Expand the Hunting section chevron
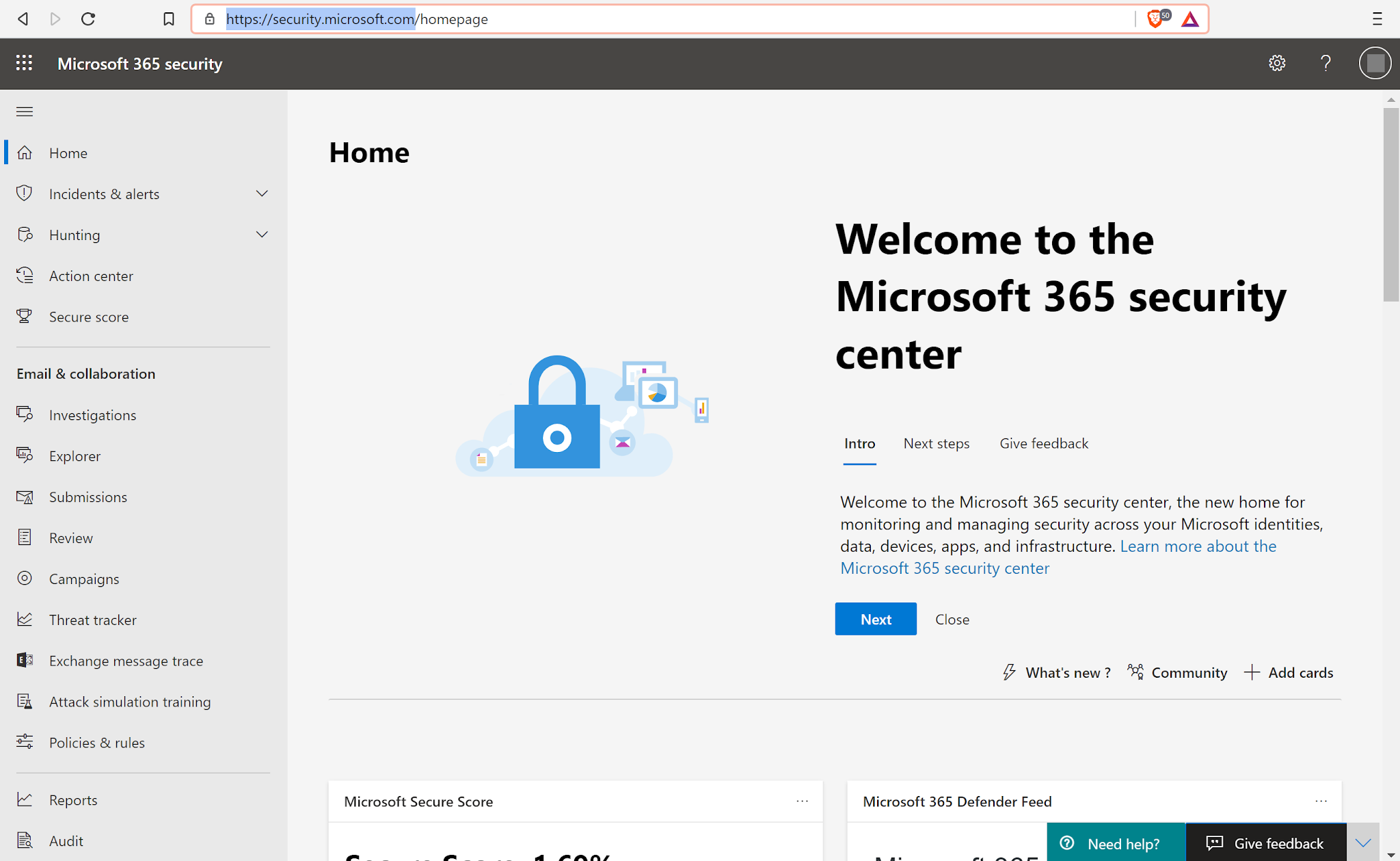Viewport: 1400px width, 861px height. (x=262, y=234)
